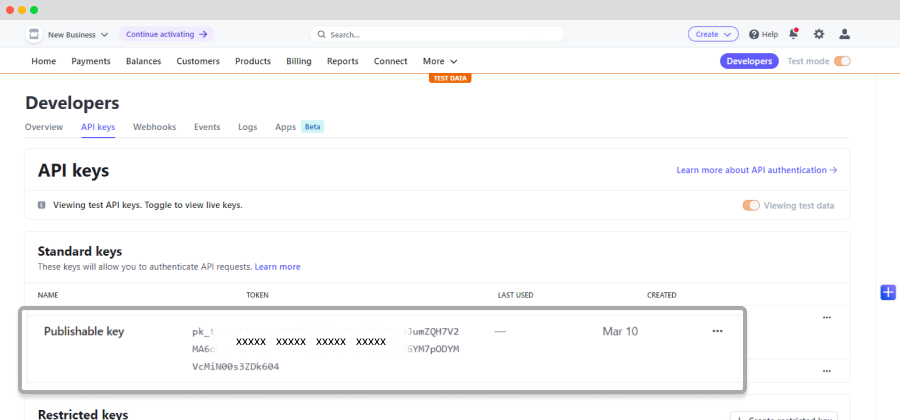Switch to the Overview tab
The width and height of the screenshot is (900, 420).
point(44,127)
